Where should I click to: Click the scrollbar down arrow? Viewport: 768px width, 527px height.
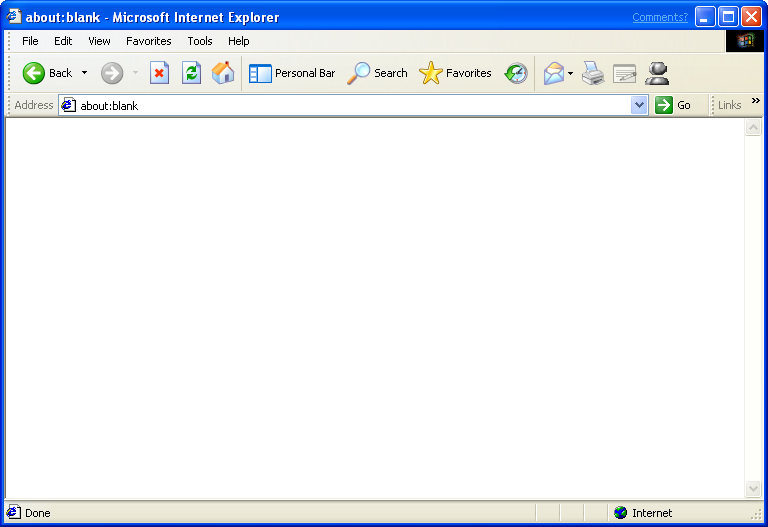(753, 488)
